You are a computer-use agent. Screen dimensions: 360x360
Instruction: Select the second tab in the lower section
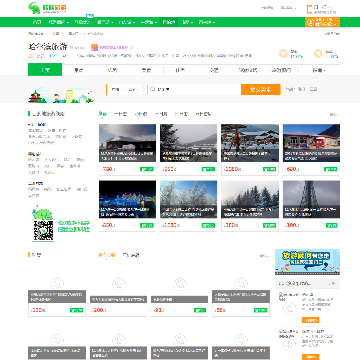coord(131,255)
